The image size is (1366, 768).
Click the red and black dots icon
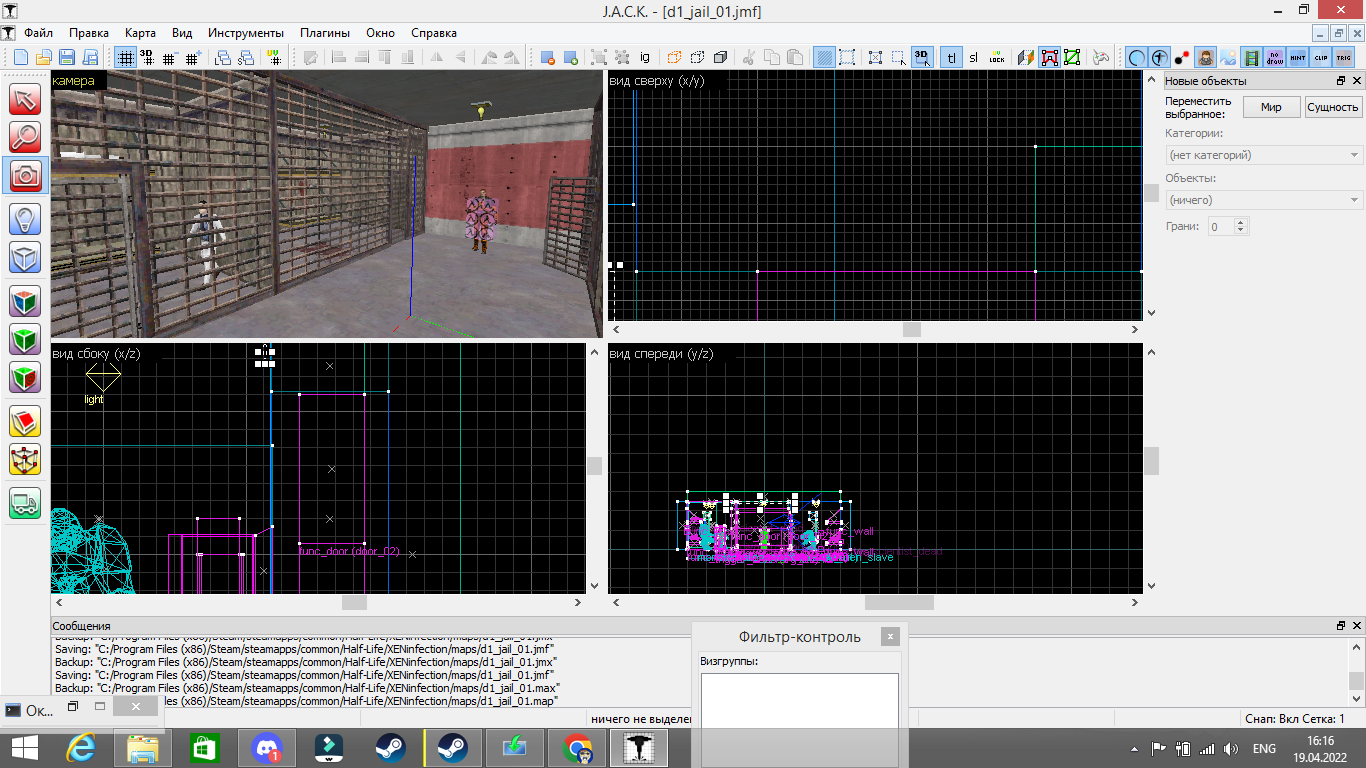pos(1183,57)
